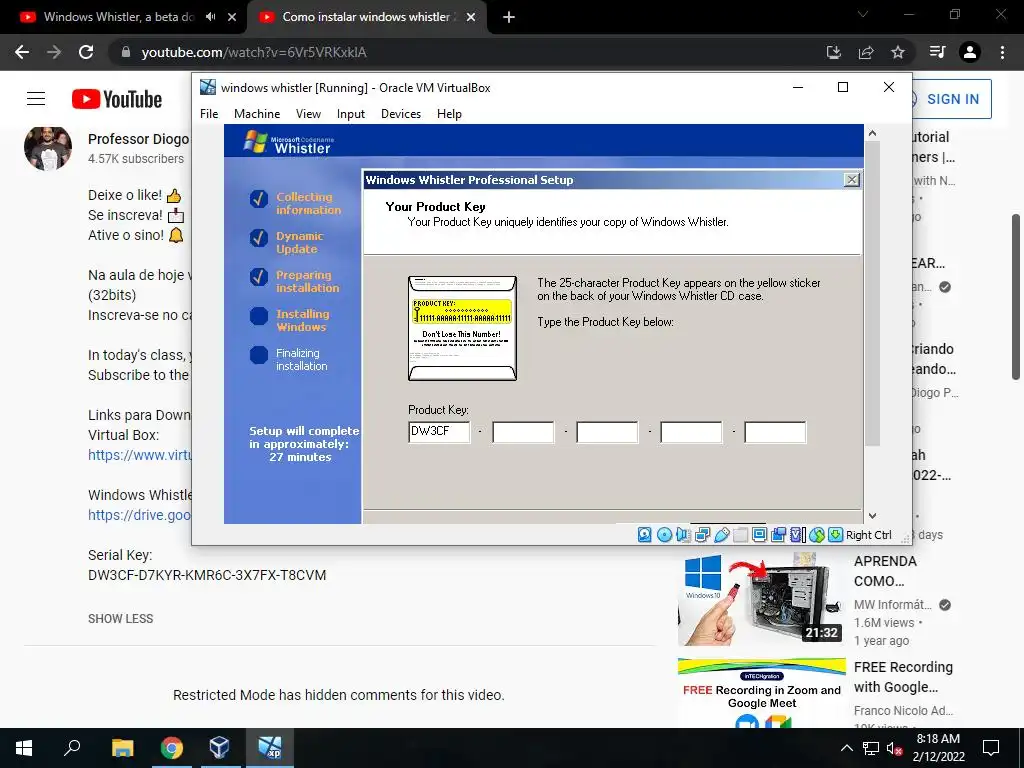
Task: Click the share page icon in address bar
Action: [866, 52]
